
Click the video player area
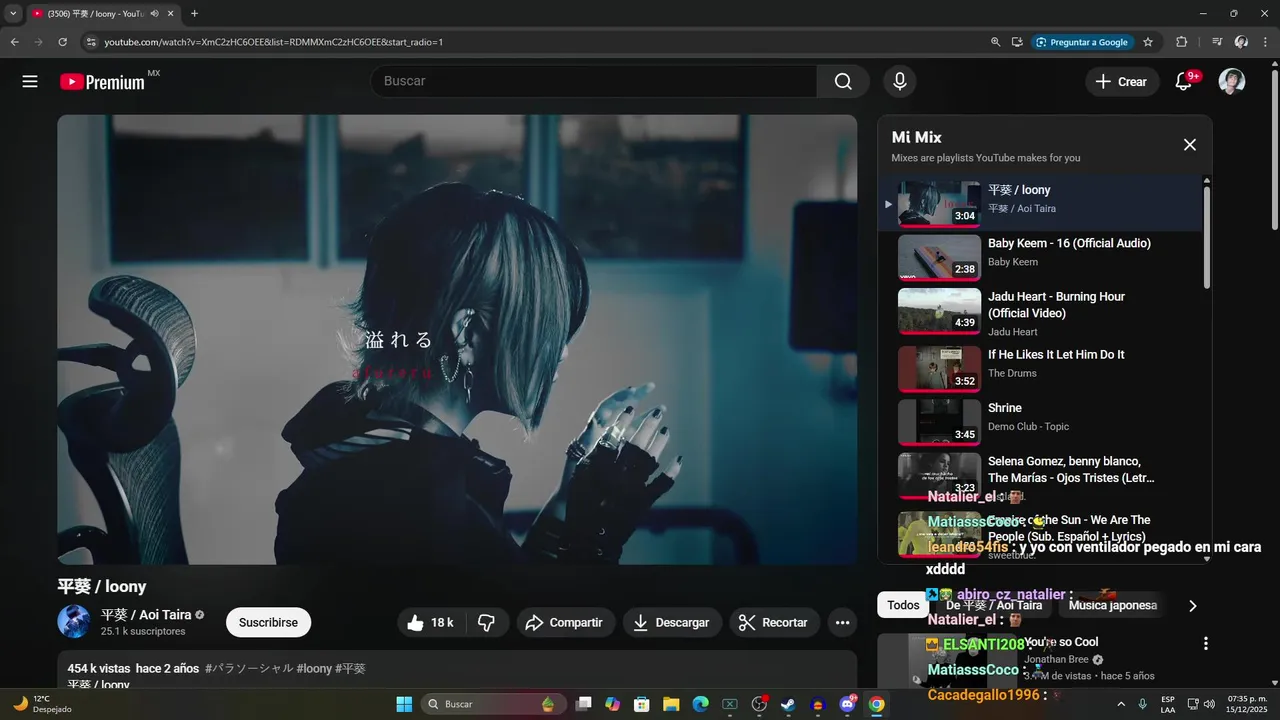point(457,340)
